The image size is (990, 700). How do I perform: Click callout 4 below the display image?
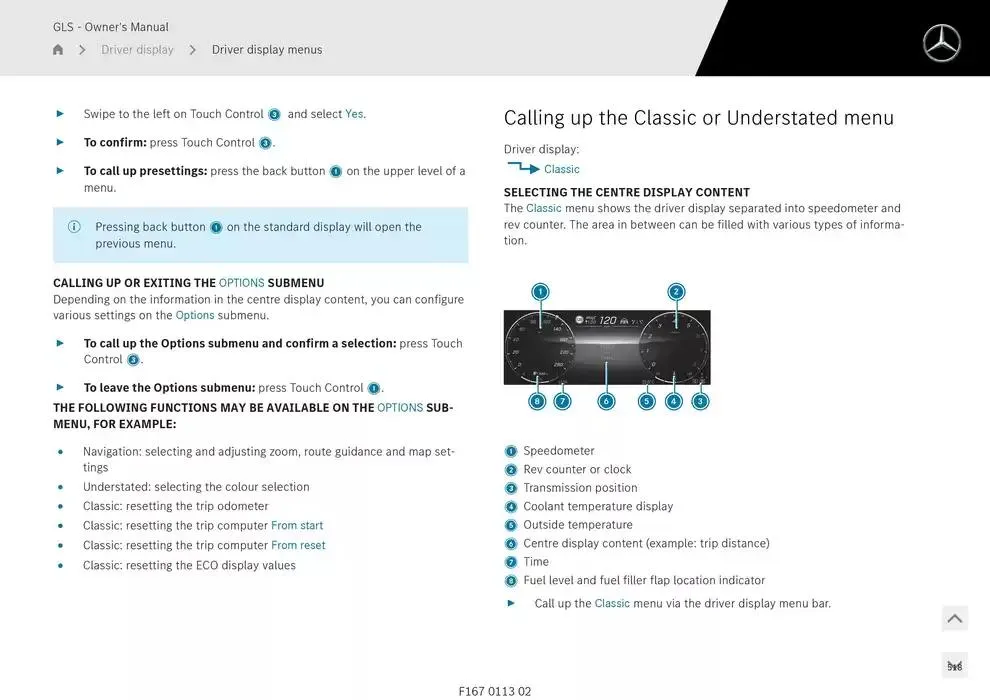coord(674,401)
